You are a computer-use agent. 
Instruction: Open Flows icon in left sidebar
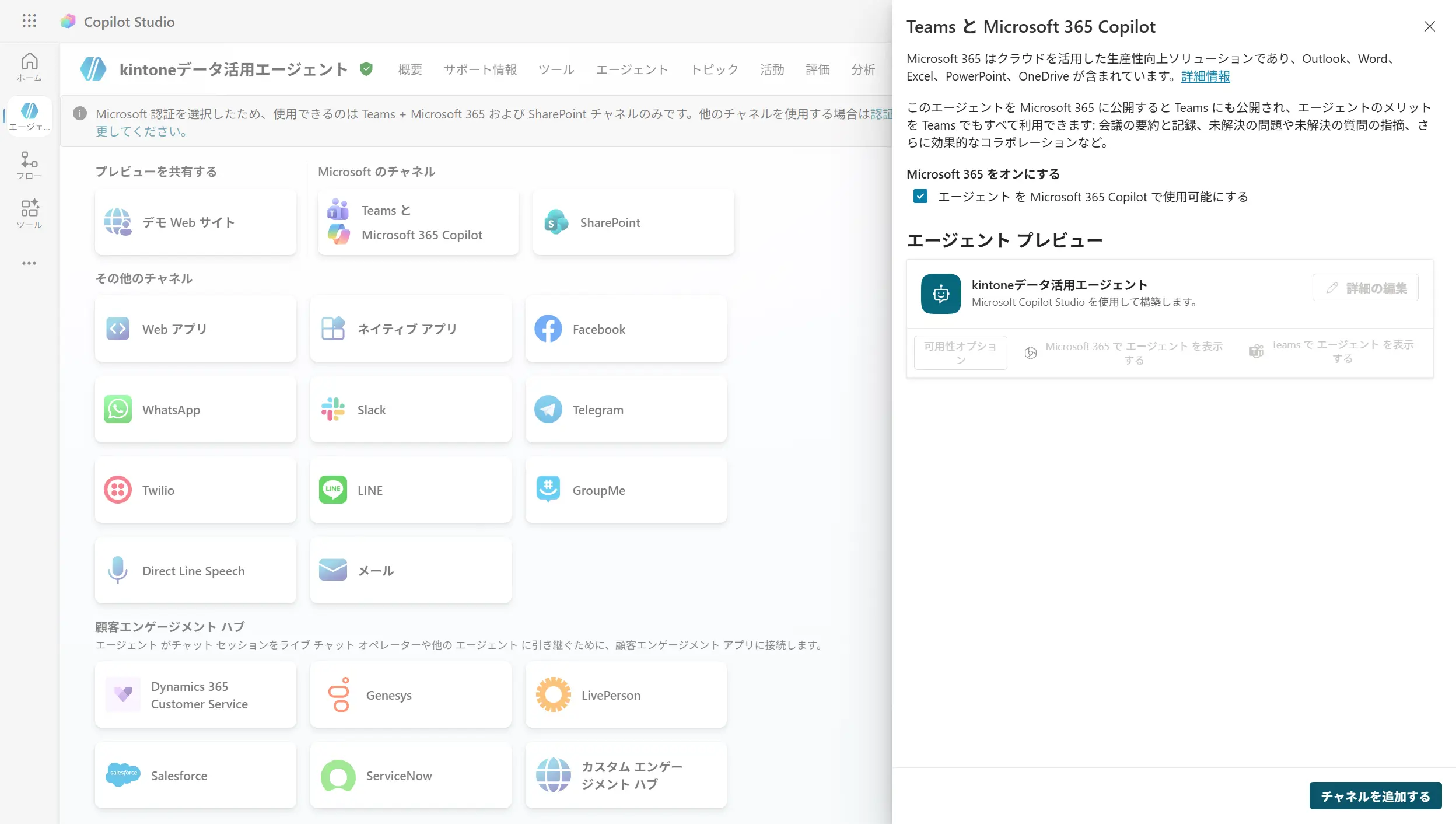29,165
